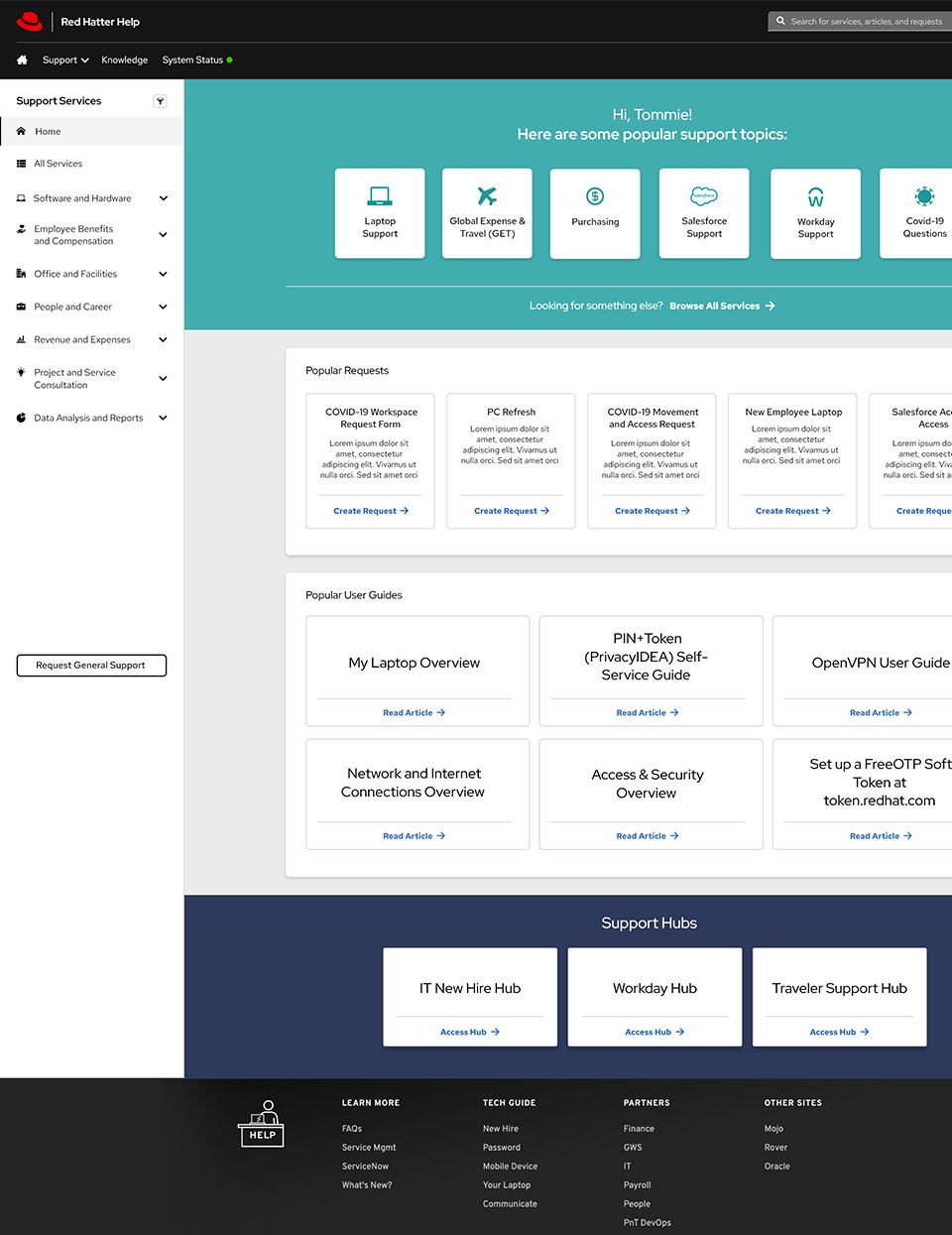Expand Software and Hardware section
The width and height of the screenshot is (952, 1235).
point(164,198)
